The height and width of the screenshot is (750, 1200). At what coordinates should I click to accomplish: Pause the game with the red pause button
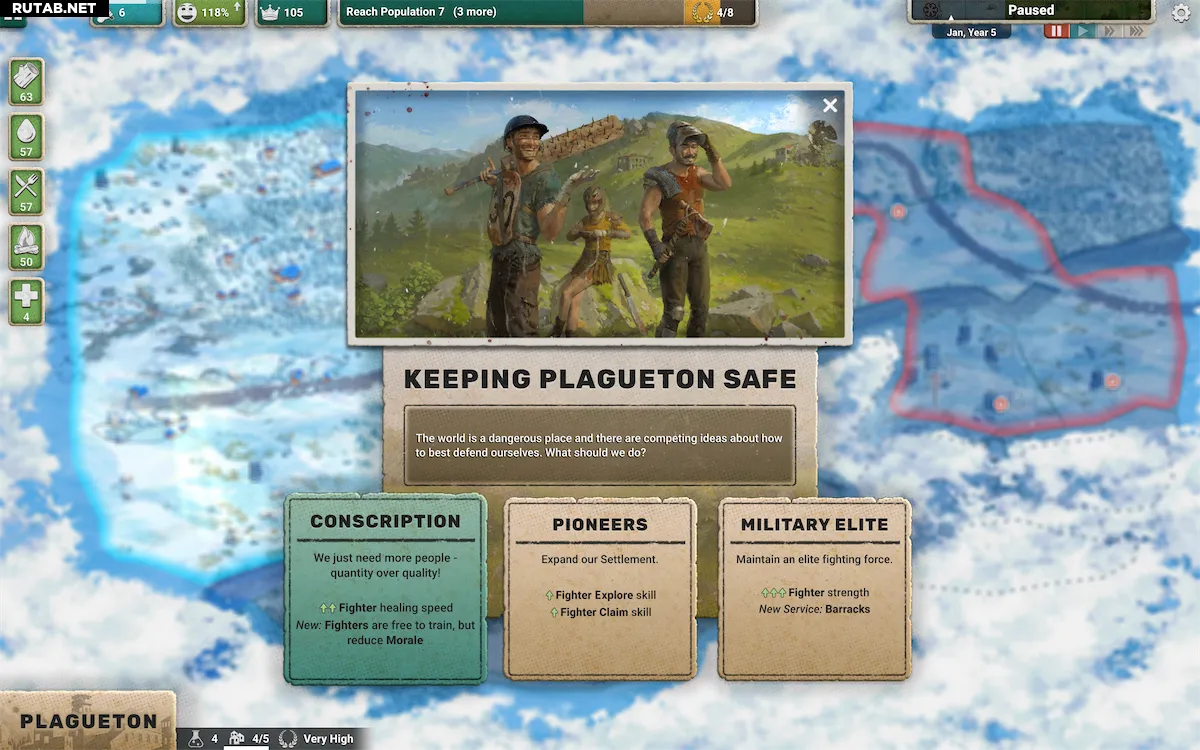point(1056,32)
